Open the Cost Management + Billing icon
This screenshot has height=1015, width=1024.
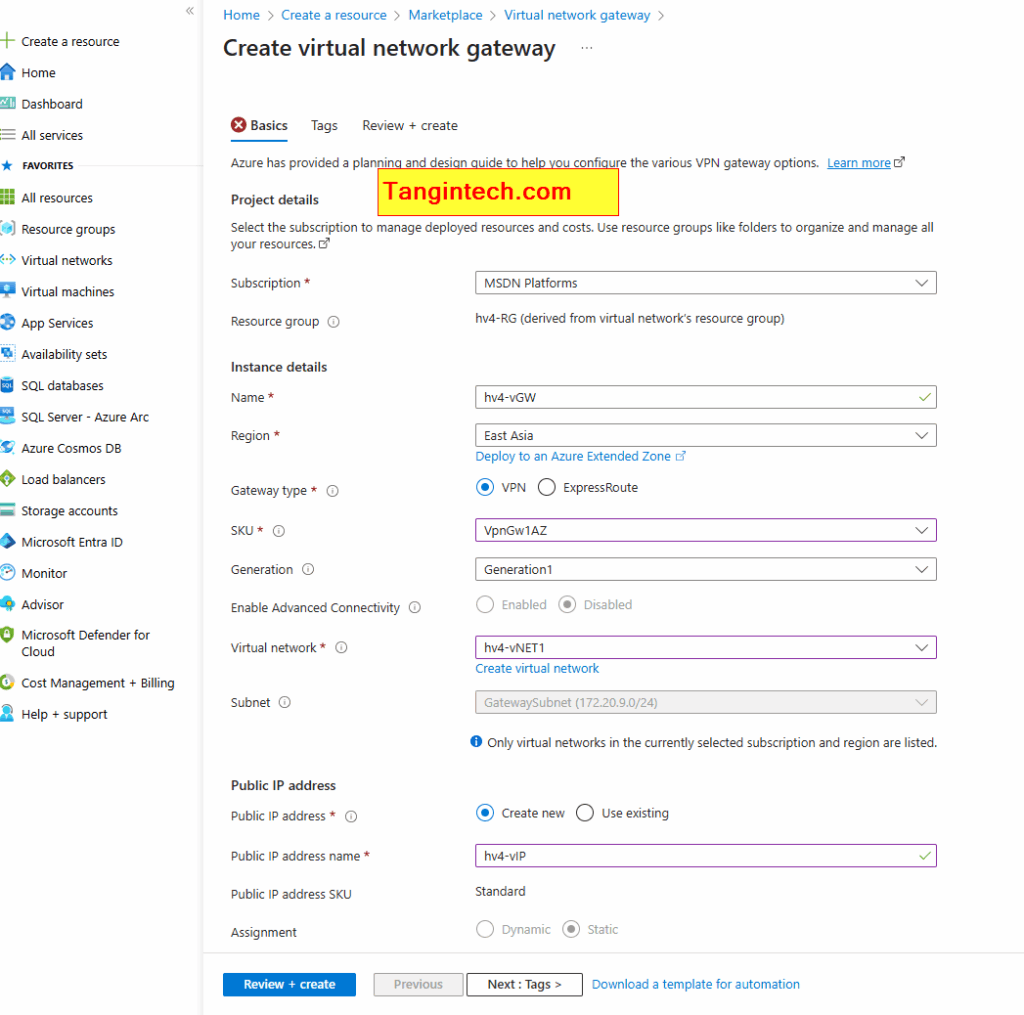click(7, 683)
